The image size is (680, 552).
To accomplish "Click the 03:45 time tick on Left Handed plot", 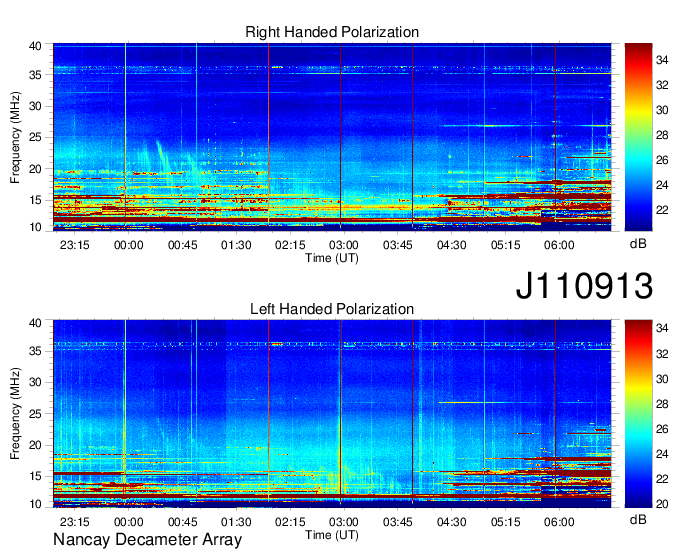I will (398, 522).
